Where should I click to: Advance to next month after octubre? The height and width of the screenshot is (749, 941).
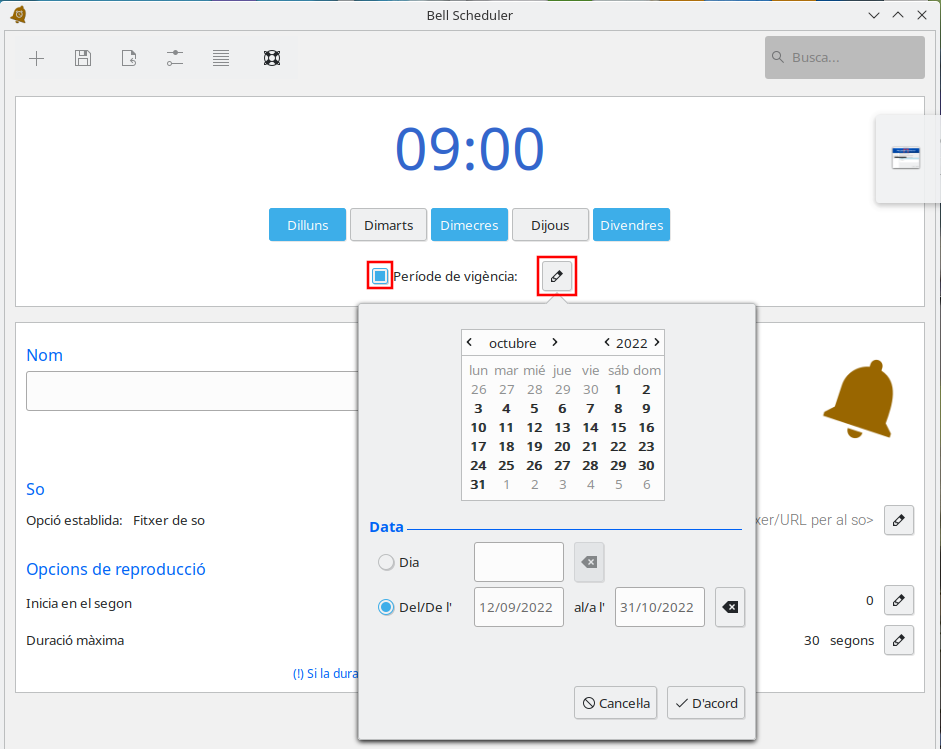point(555,342)
